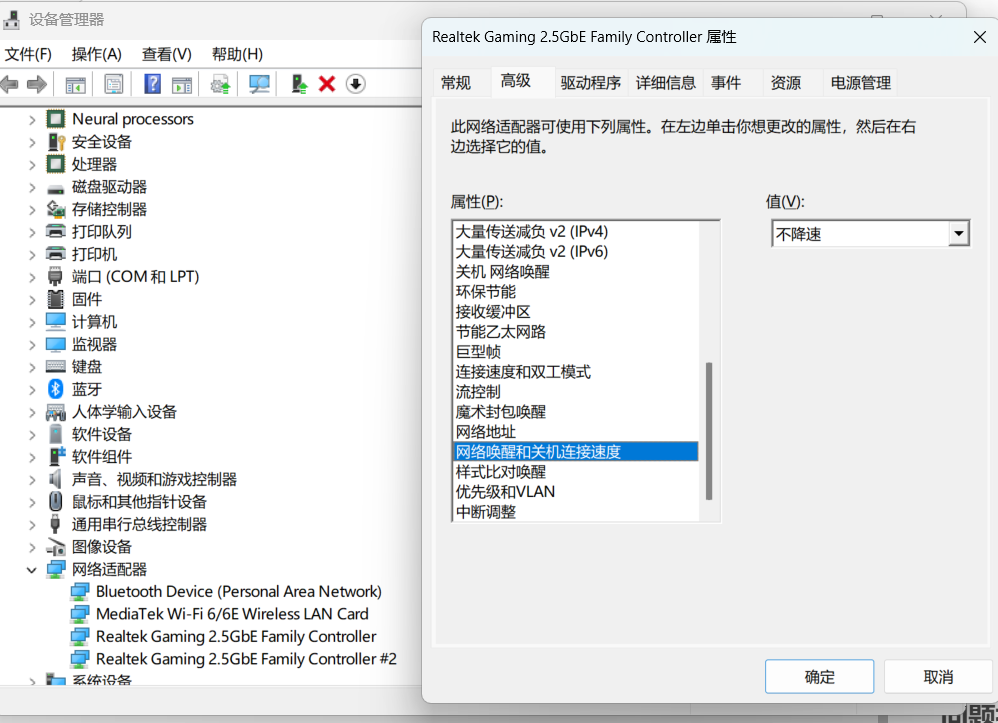Click the black down-arrow circle toolbar icon
The image size is (998, 723).
(x=356, y=84)
